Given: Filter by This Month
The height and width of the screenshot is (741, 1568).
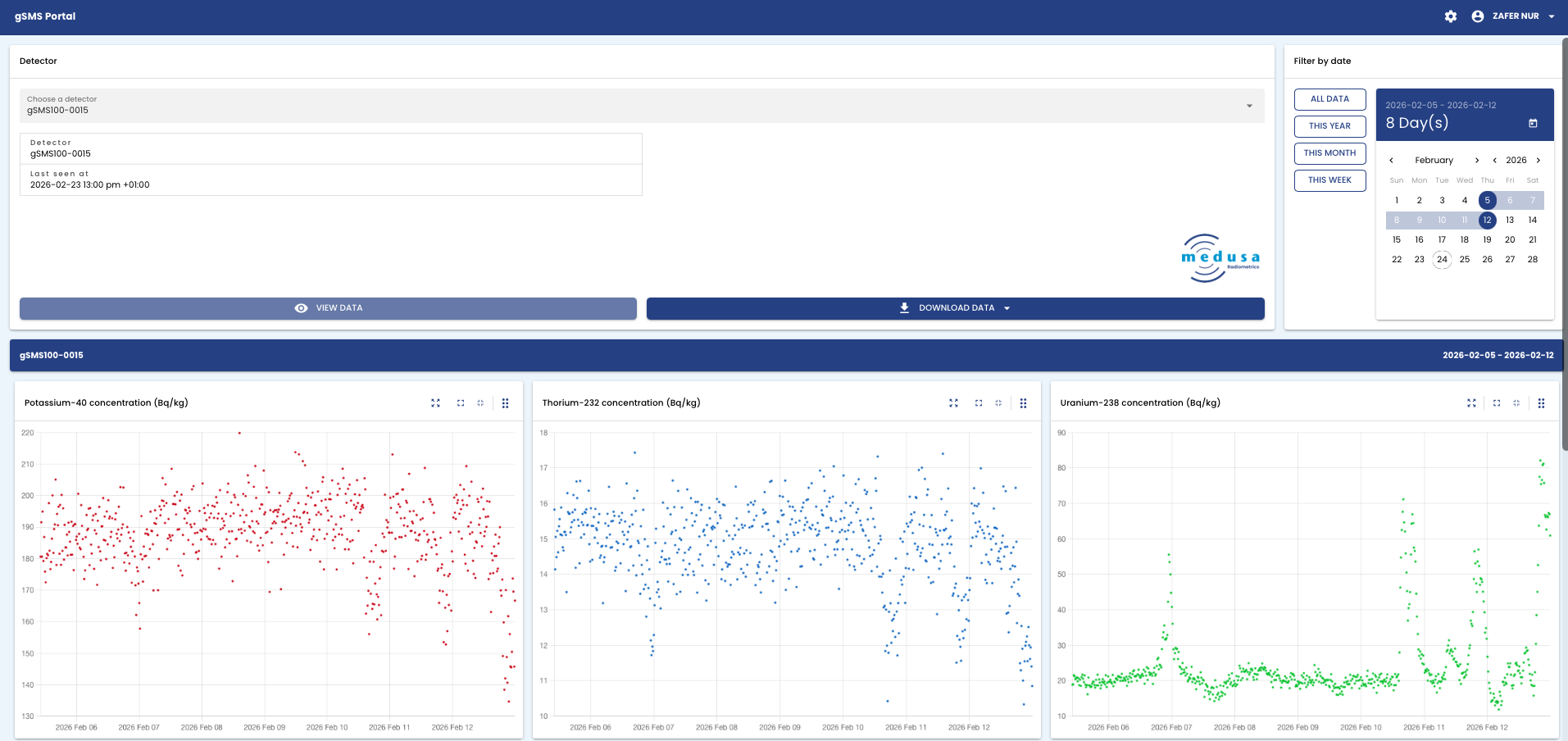Looking at the screenshot, I should 1329,153.
